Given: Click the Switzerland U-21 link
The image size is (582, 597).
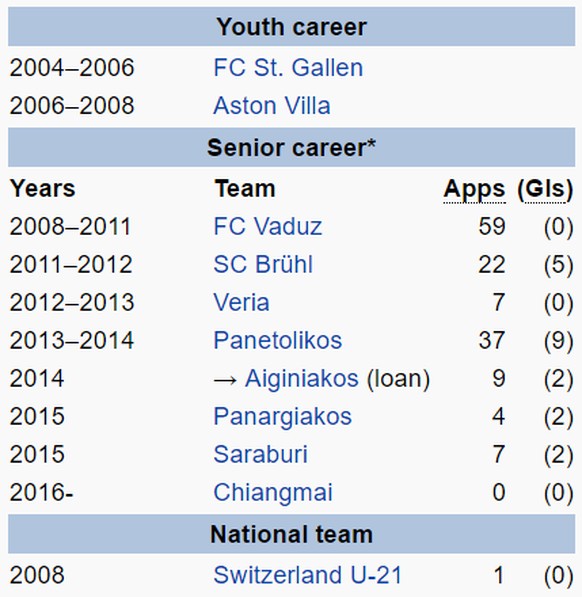Looking at the screenshot, I should tap(308, 575).
